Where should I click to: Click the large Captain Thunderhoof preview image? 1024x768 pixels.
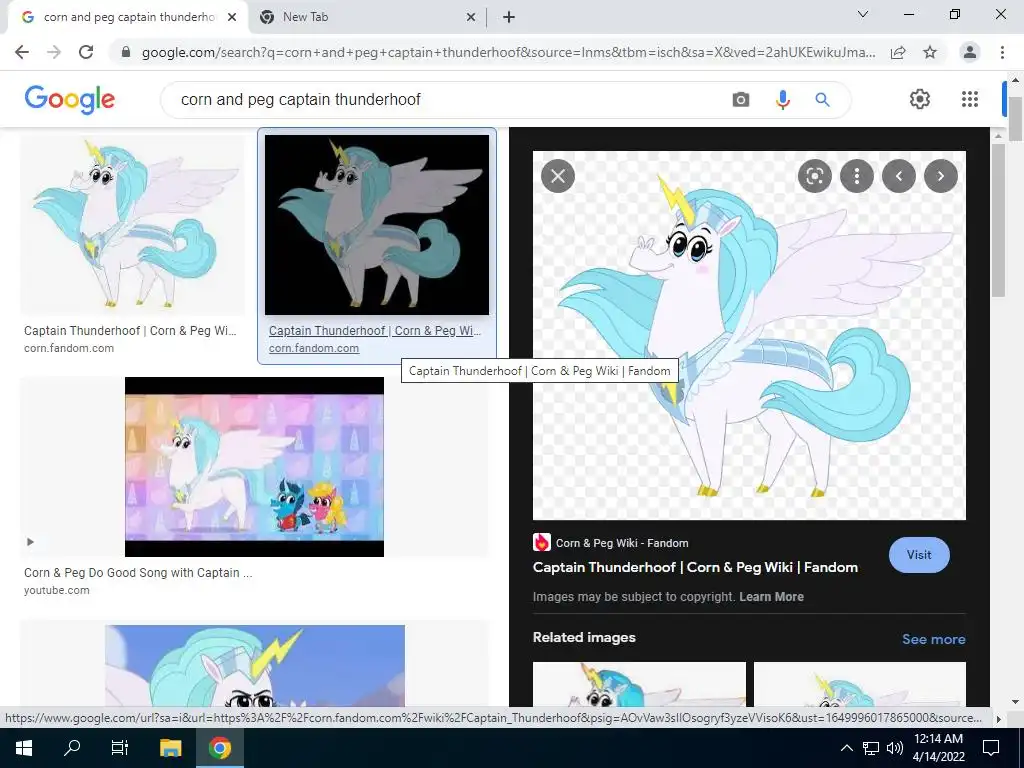click(x=749, y=336)
